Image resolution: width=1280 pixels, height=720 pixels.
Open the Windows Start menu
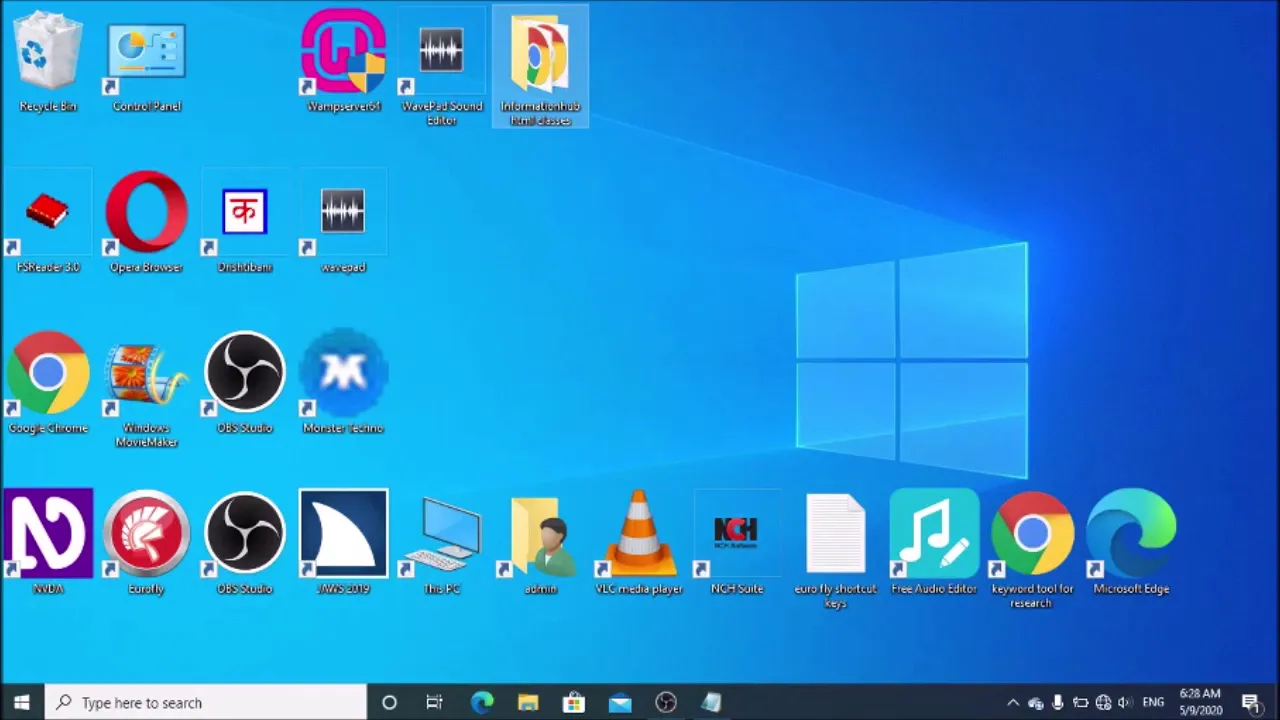click(x=22, y=703)
